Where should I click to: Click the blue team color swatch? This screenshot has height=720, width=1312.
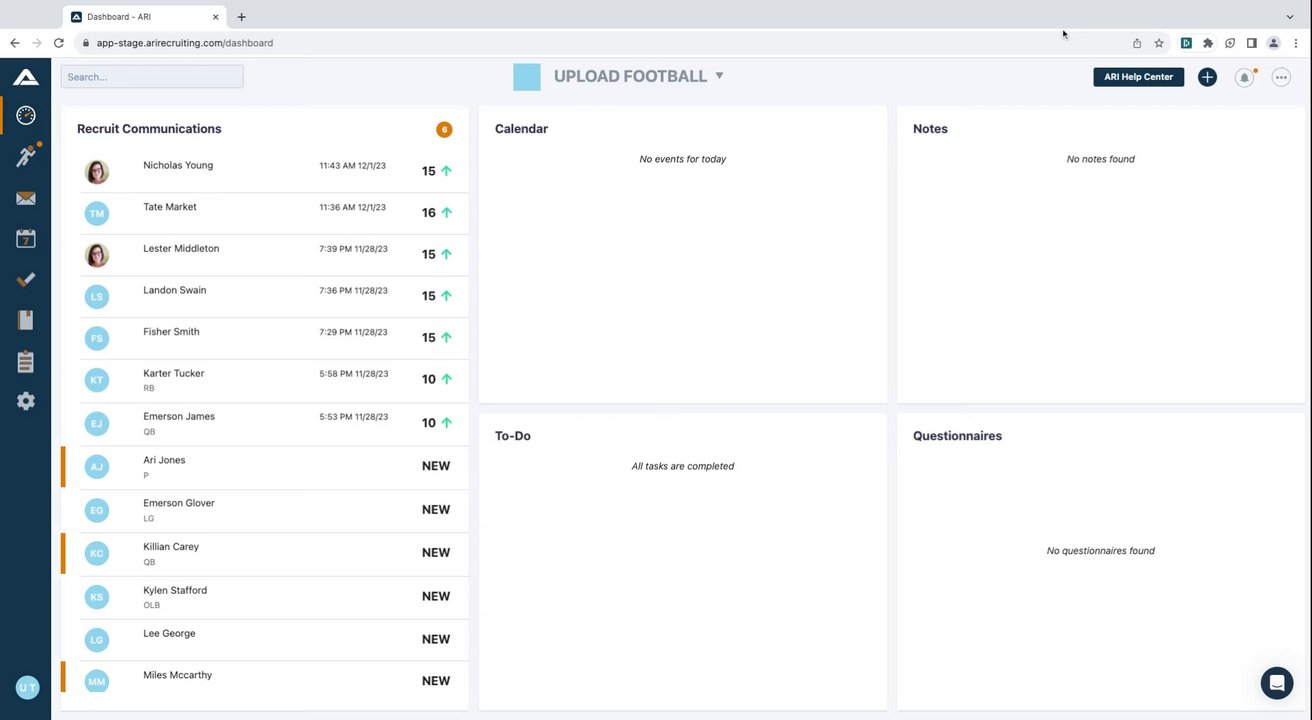click(x=527, y=77)
